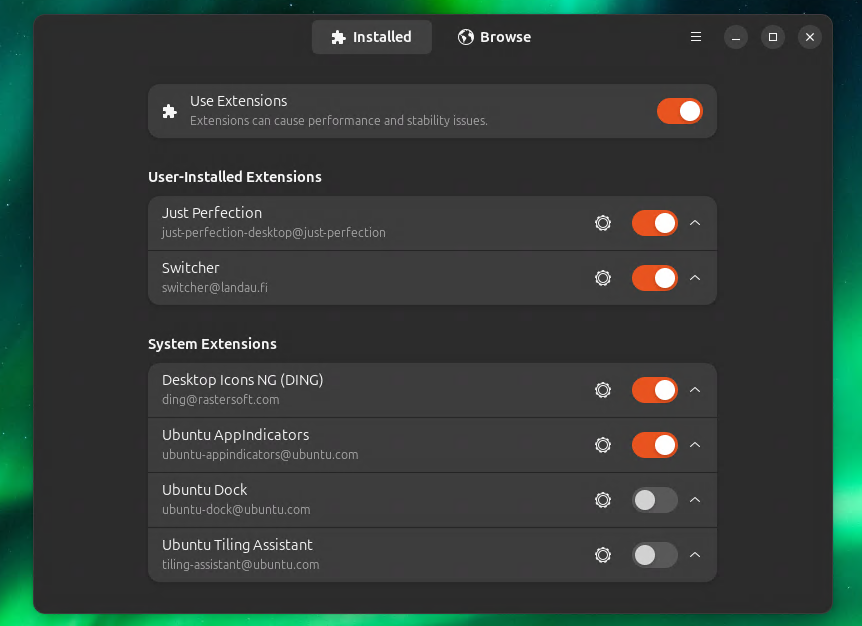This screenshot has height=626, width=862.
Task: Switch to the Installed tab
Action: coord(372,37)
